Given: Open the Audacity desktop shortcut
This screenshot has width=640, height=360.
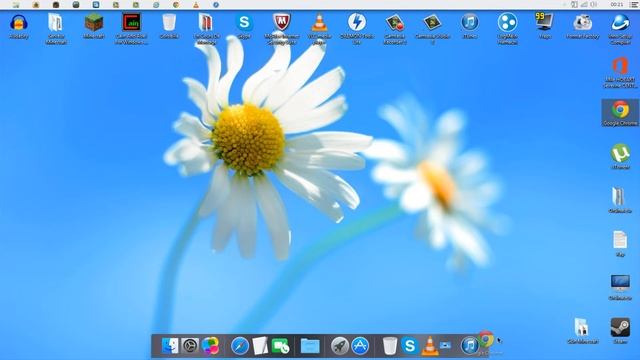Looking at the screenshot, I should [19, 22].
